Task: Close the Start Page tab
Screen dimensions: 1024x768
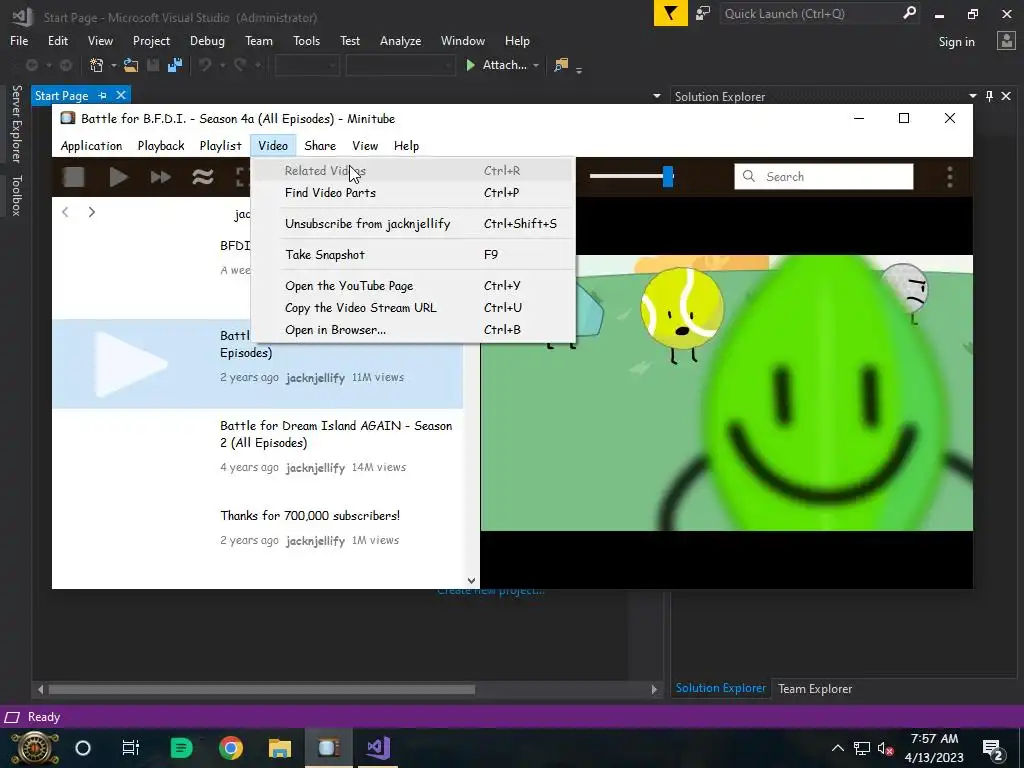Action: pyautogui.click(x=121, y=95)
